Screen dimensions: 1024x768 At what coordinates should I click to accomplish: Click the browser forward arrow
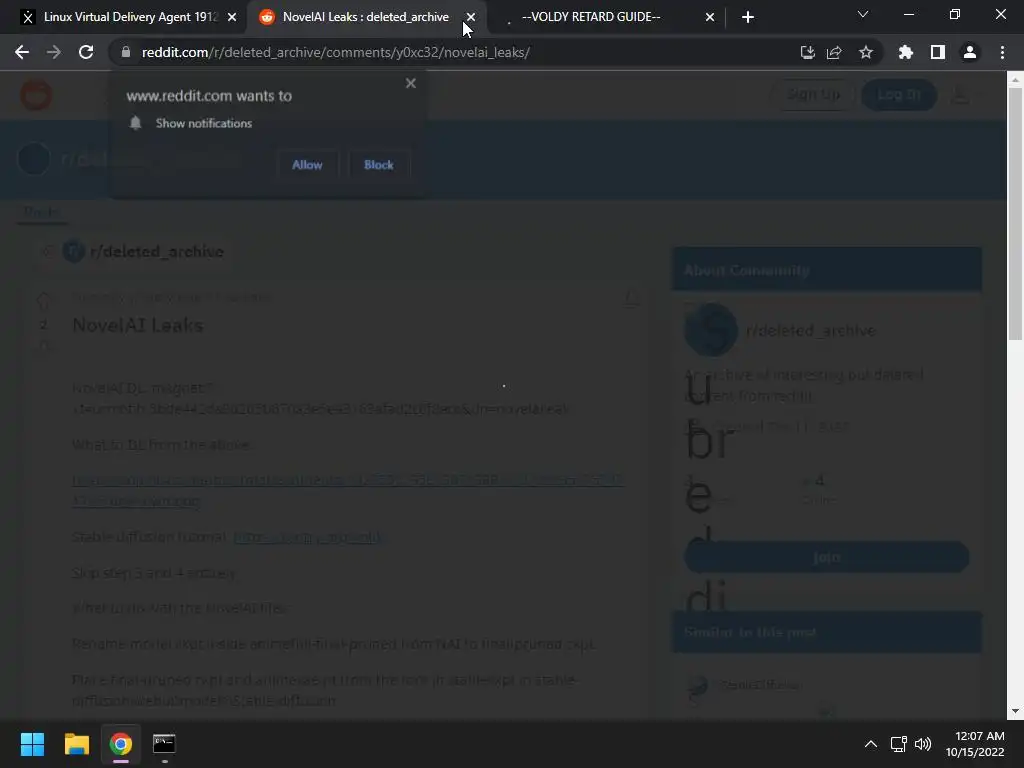(54, 52)
